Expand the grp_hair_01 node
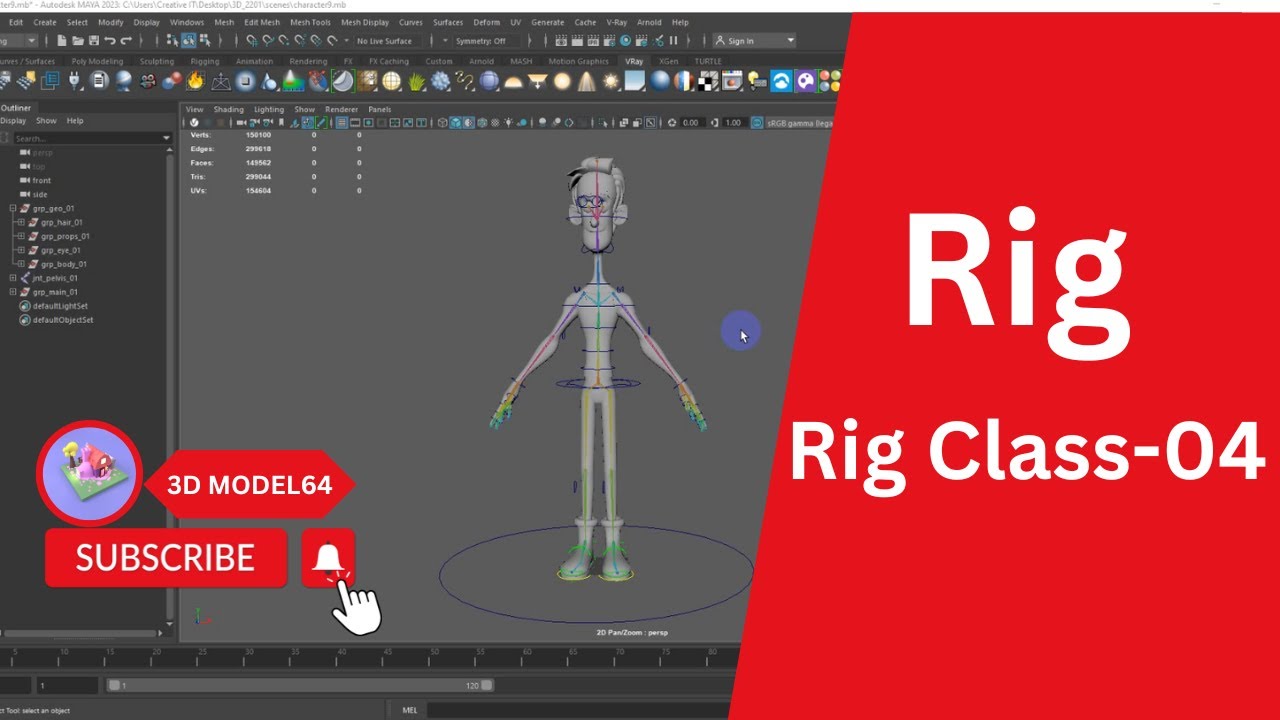This screenshot has width=1280, height=720. pos(21,222)
